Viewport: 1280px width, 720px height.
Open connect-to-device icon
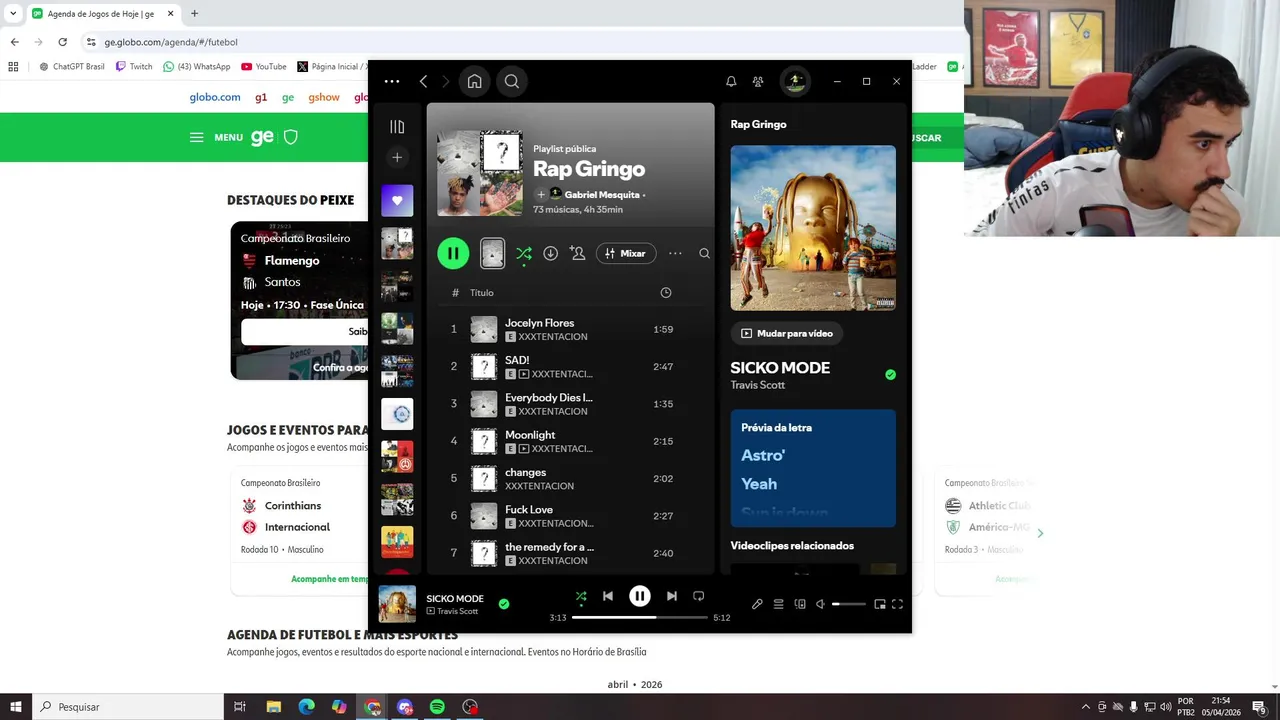click(x=800, y=604)
